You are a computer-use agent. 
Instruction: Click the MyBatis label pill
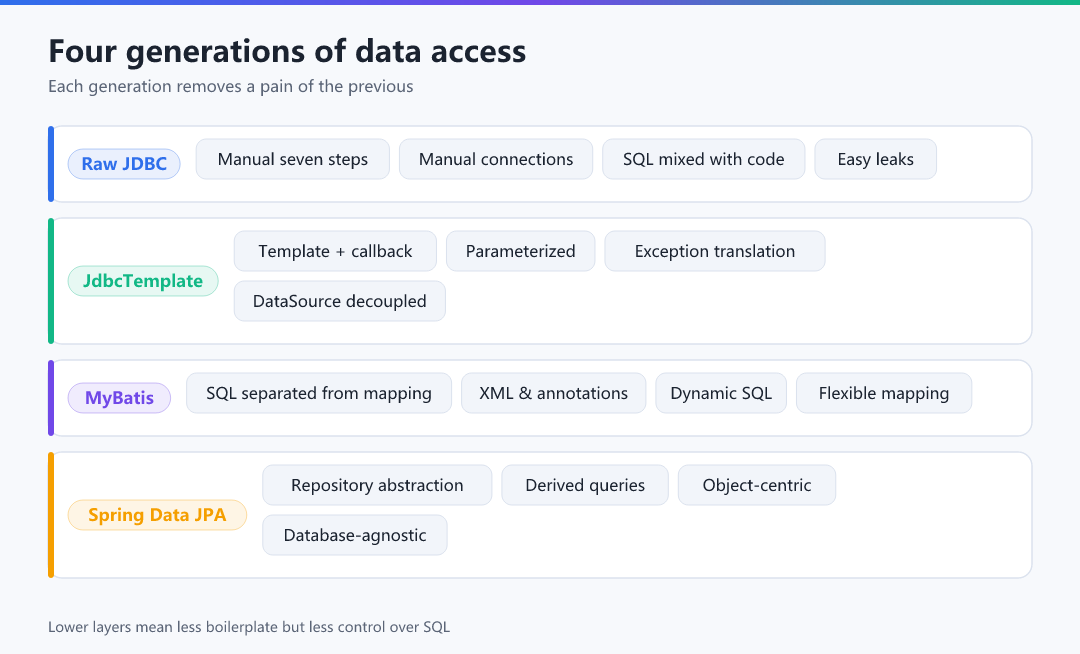tap(119, 398)
